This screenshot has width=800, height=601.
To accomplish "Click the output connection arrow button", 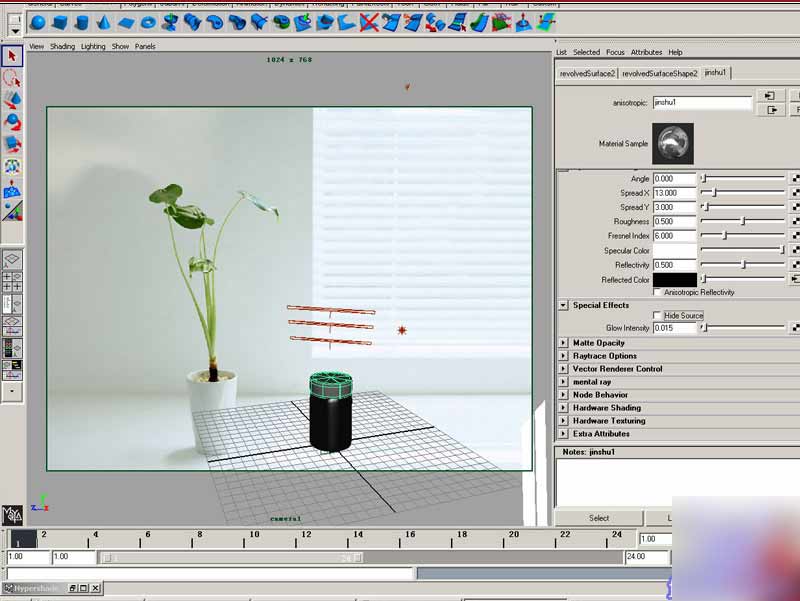I will coord(770,110).
